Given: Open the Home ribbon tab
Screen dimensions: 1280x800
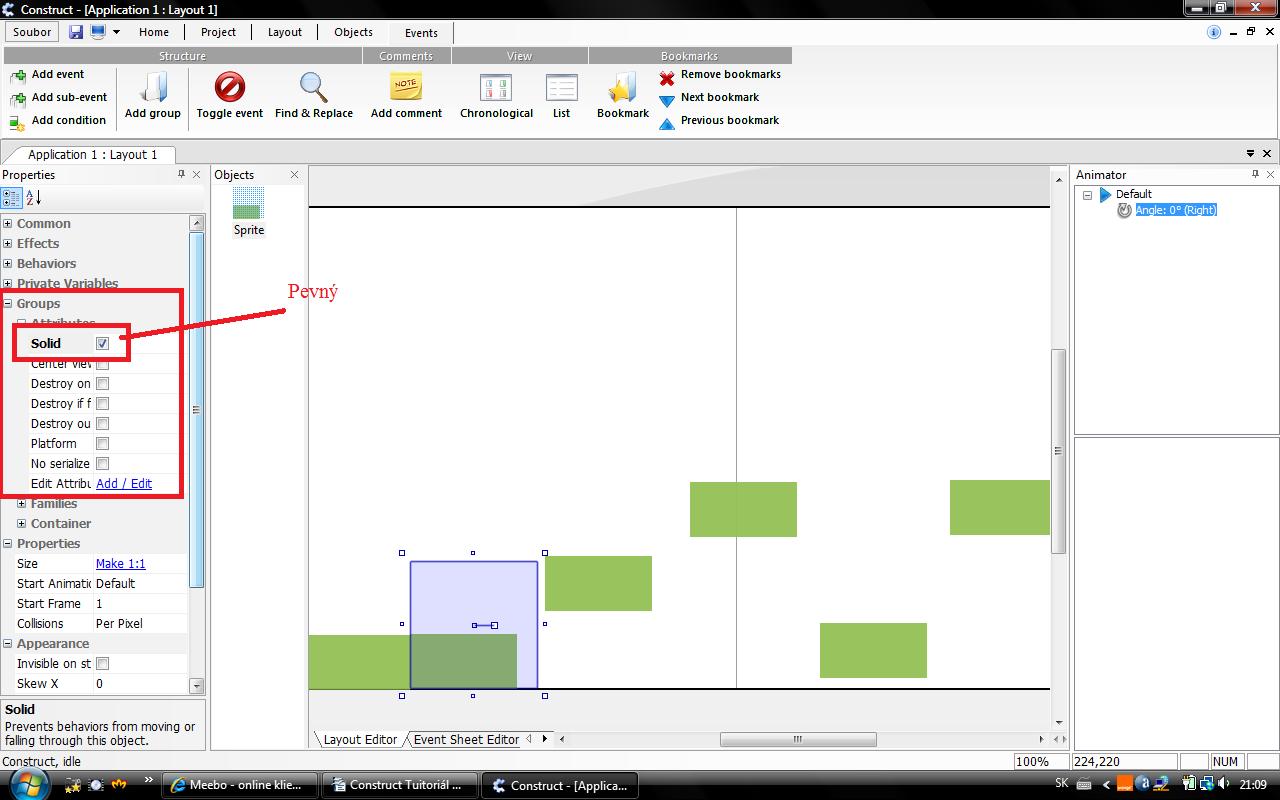Looking at the screenshot, I should point(154,32).
